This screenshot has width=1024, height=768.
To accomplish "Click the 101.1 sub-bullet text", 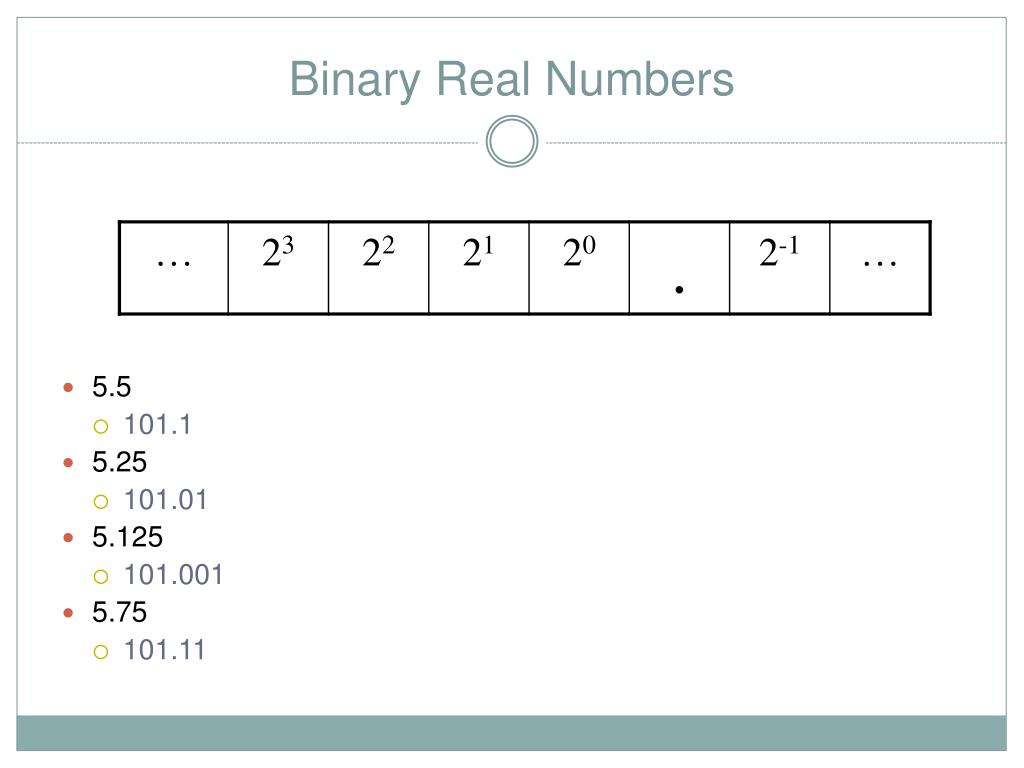I will 157,424.
